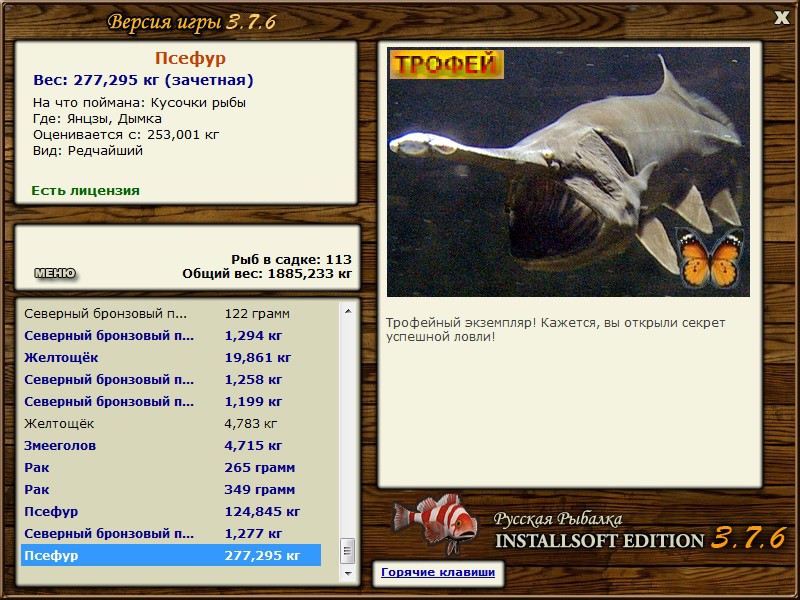This screenshot has height=600, width=800.
Task: Close the window with the X button
Action: point(781,18)
